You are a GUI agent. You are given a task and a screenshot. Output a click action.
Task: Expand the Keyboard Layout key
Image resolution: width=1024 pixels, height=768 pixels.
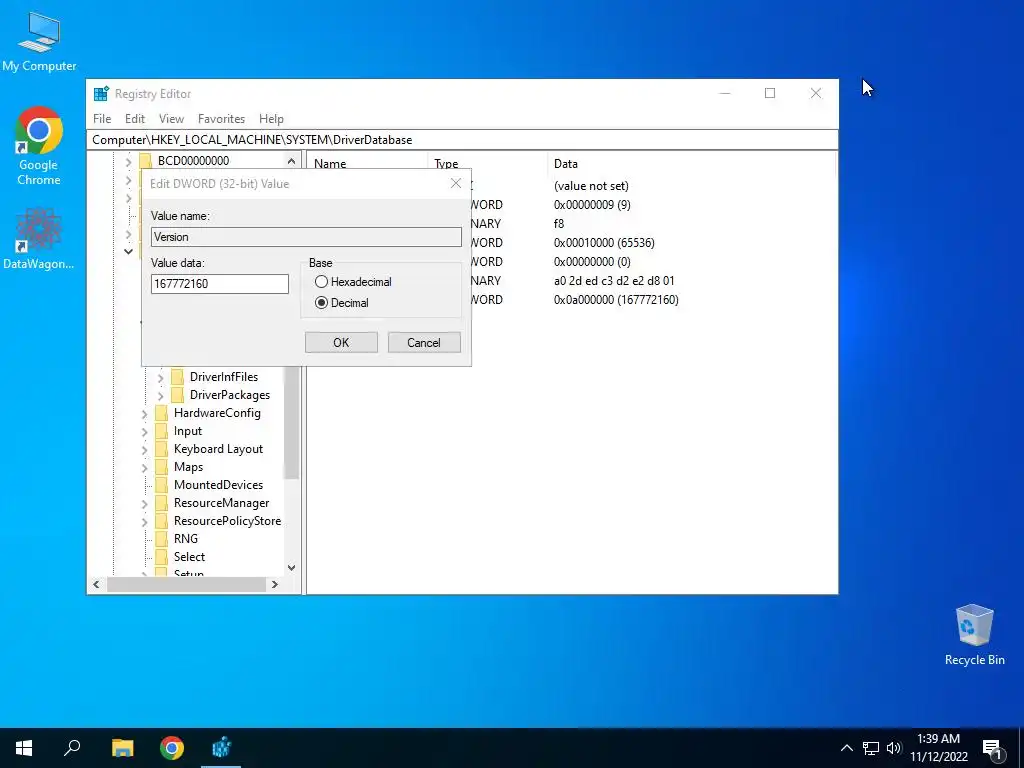(x=144, y=449)
